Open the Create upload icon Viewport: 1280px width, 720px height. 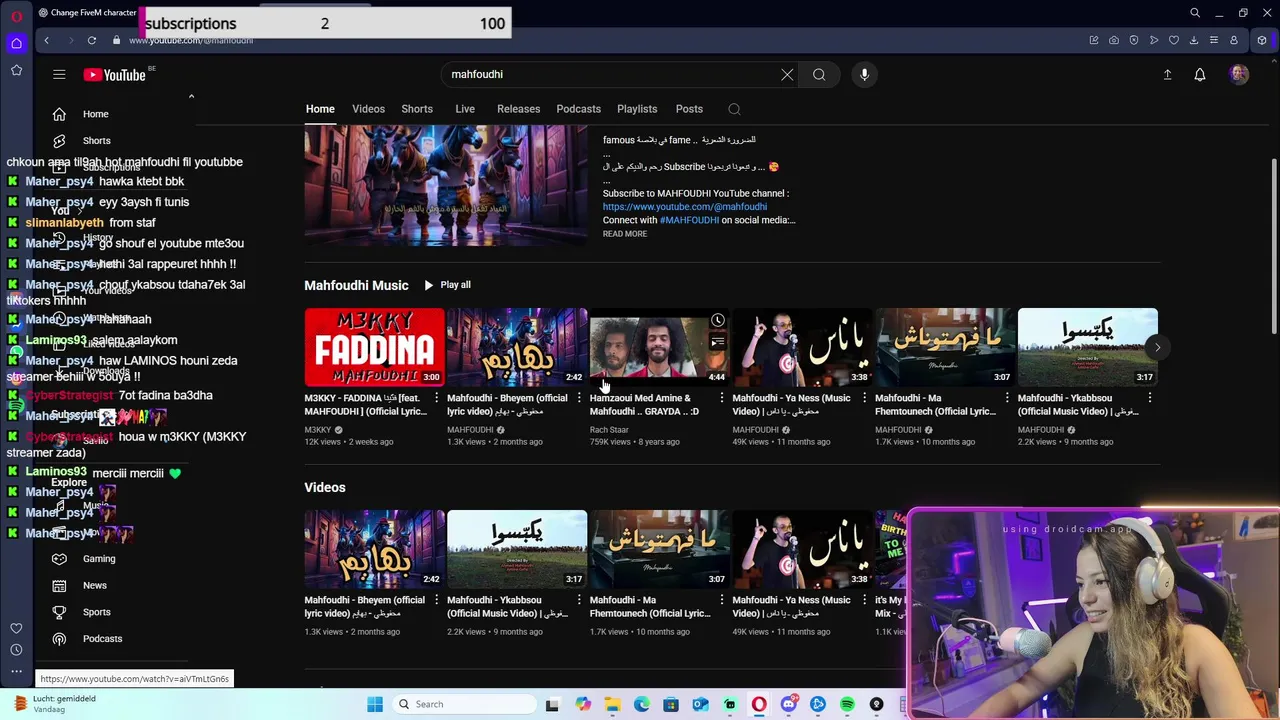coord(1167,74)
